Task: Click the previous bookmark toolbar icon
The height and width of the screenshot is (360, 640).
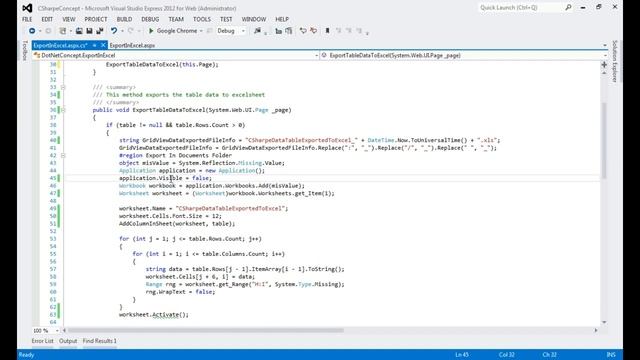Action: (338, 31)
